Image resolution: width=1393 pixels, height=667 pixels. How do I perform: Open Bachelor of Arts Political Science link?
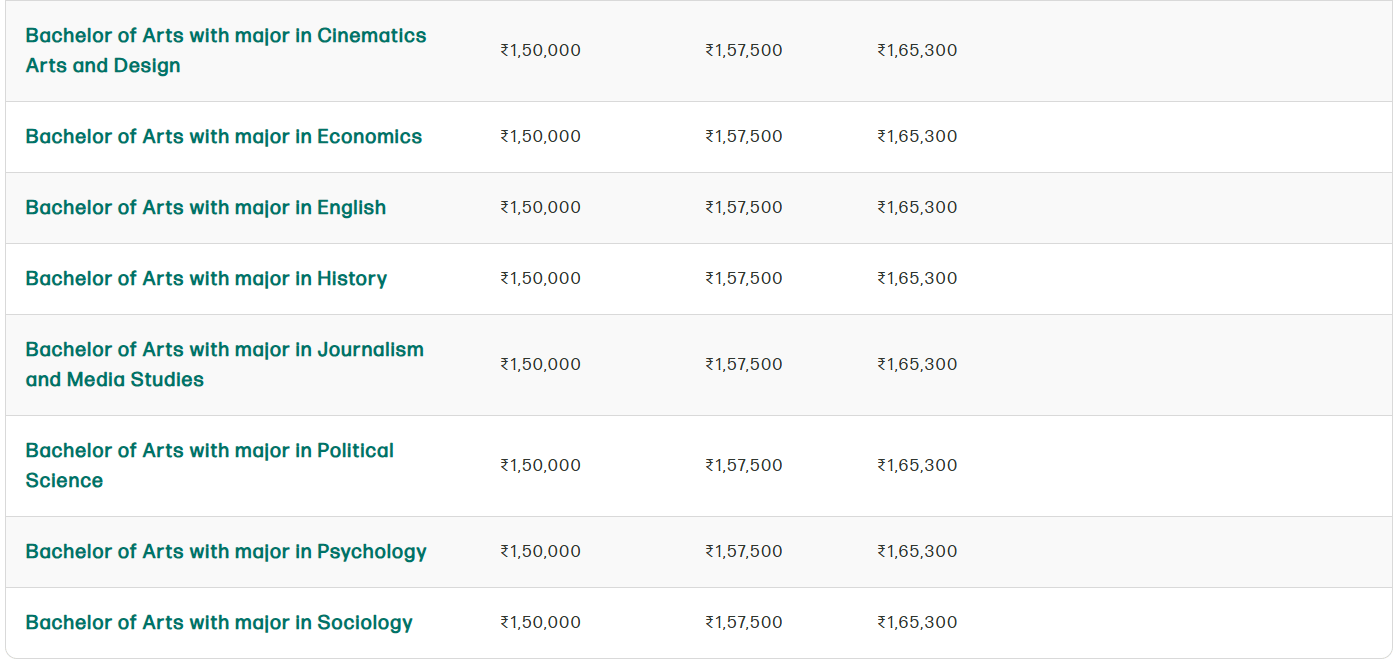(x=210, y=465)
